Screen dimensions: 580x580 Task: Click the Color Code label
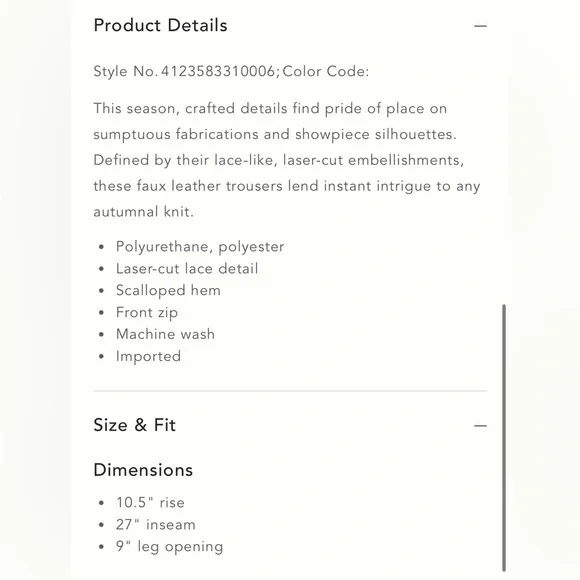(326, 71)
